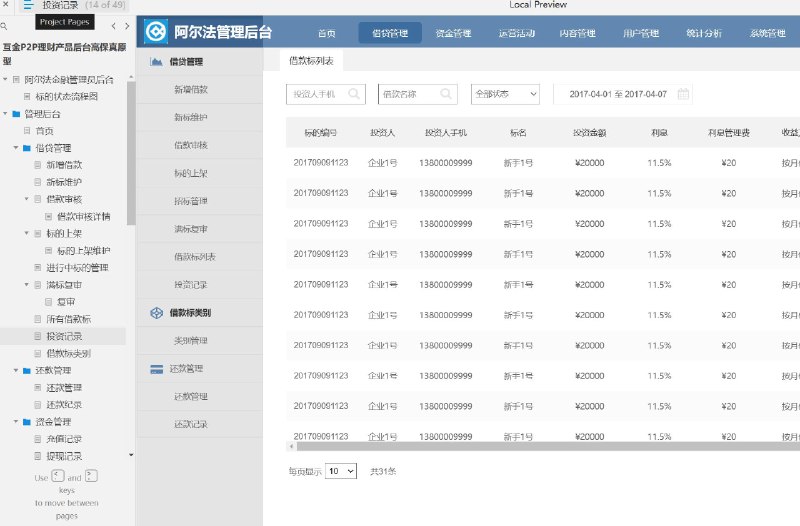
Task: Open 标的状态流程图 page in tree
Action: point(66,96)
